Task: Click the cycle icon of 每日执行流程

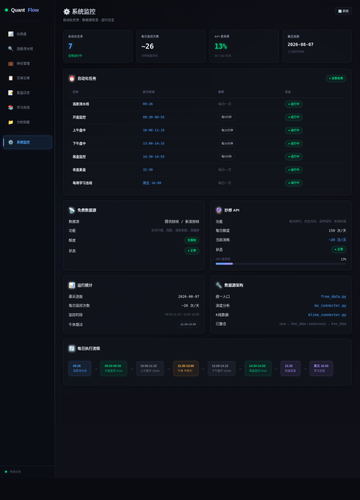Action: tap(72, 348)
